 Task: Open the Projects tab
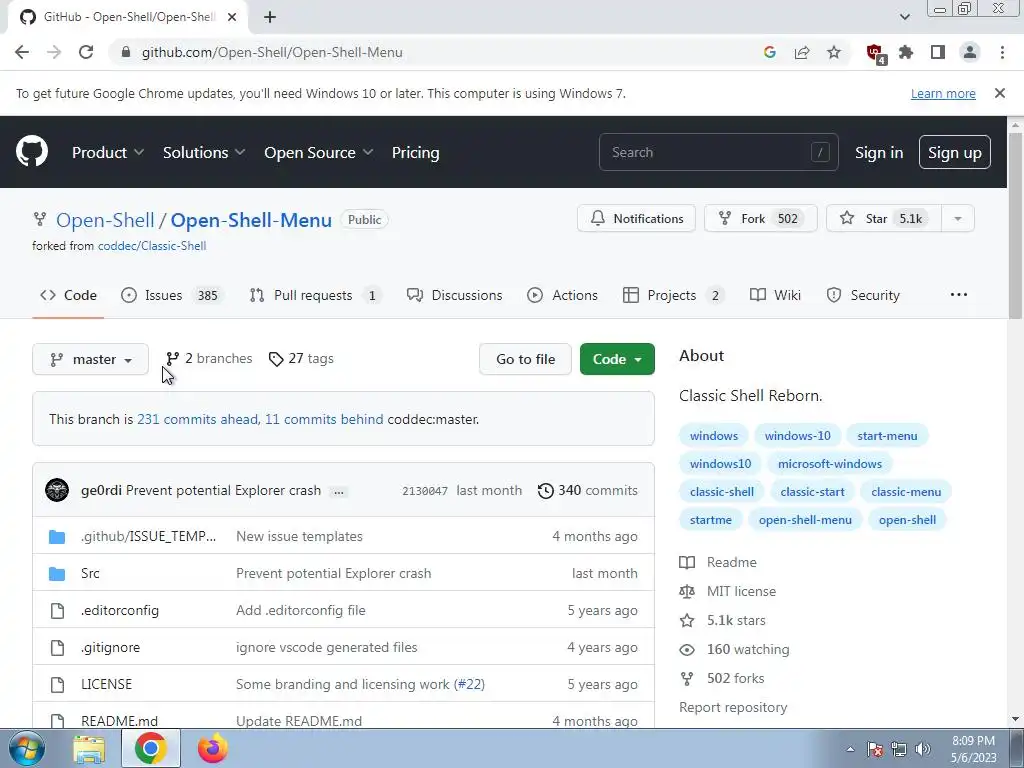(674, 295)
